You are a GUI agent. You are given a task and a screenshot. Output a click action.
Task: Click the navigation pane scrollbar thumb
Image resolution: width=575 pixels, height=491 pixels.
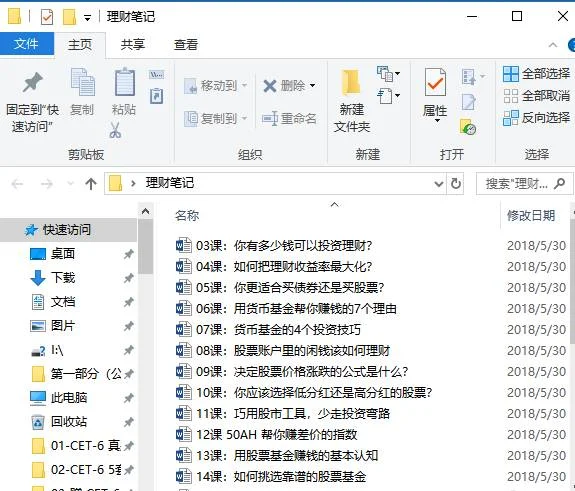146,246
